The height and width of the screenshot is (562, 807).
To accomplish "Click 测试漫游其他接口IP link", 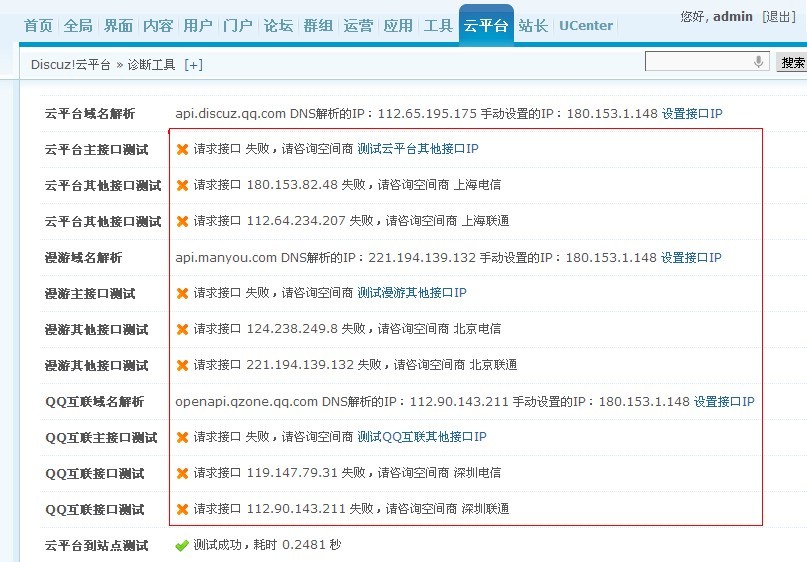I will (412, 293).
